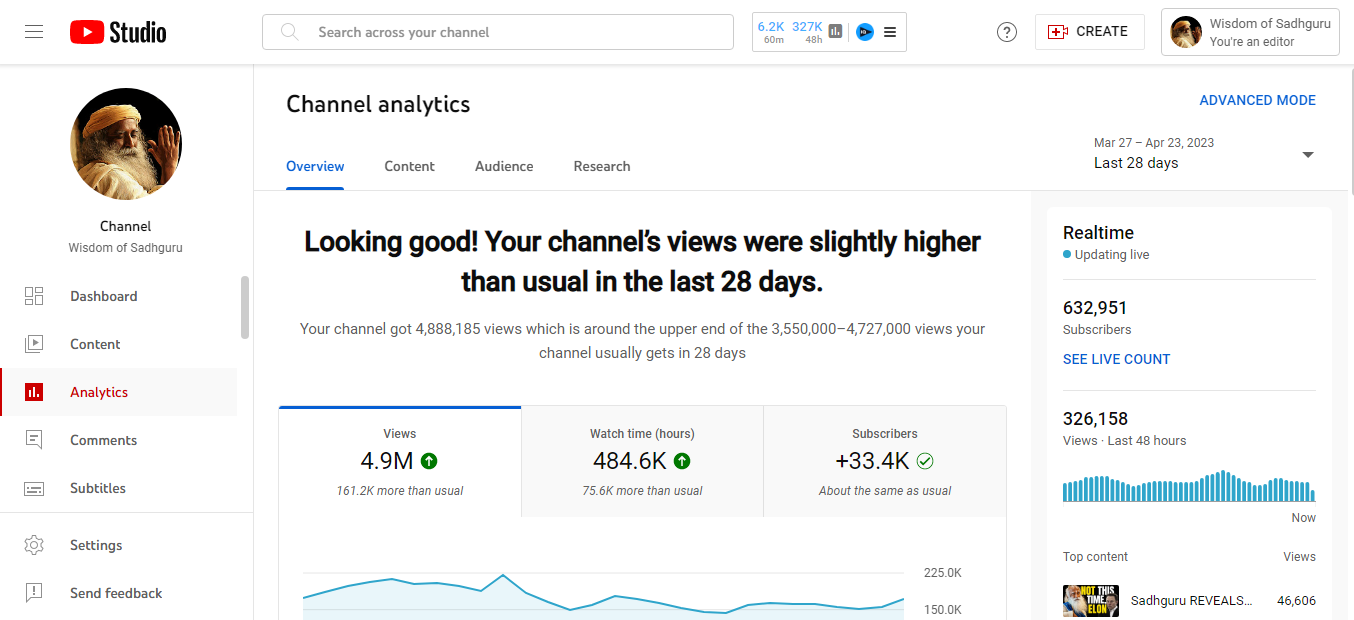Open Comments from the sidebar
Image resolution: width=1354 pixels, height=620 pixels.
119,440
